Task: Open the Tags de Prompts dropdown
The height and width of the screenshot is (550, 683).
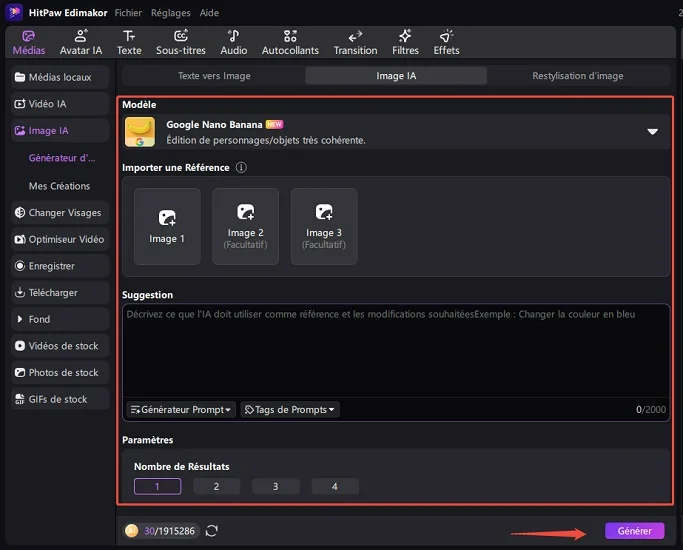Action: pyautogui.click(x=290, y=410)
